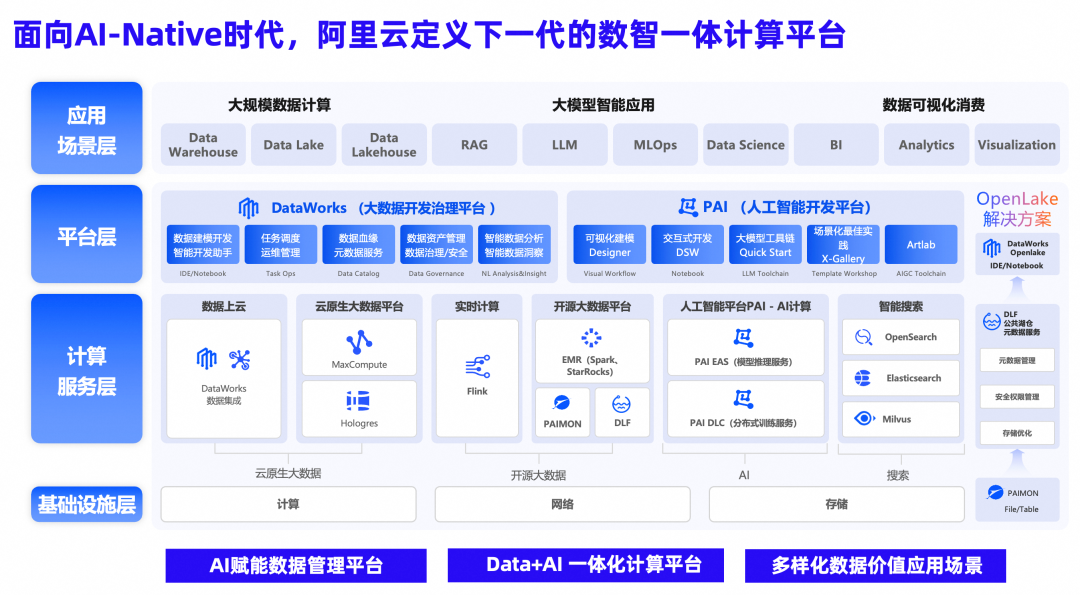Select the 智能搜索 section heading
Viewport: 1080px width, 595px height.
(x=900, y=306)
